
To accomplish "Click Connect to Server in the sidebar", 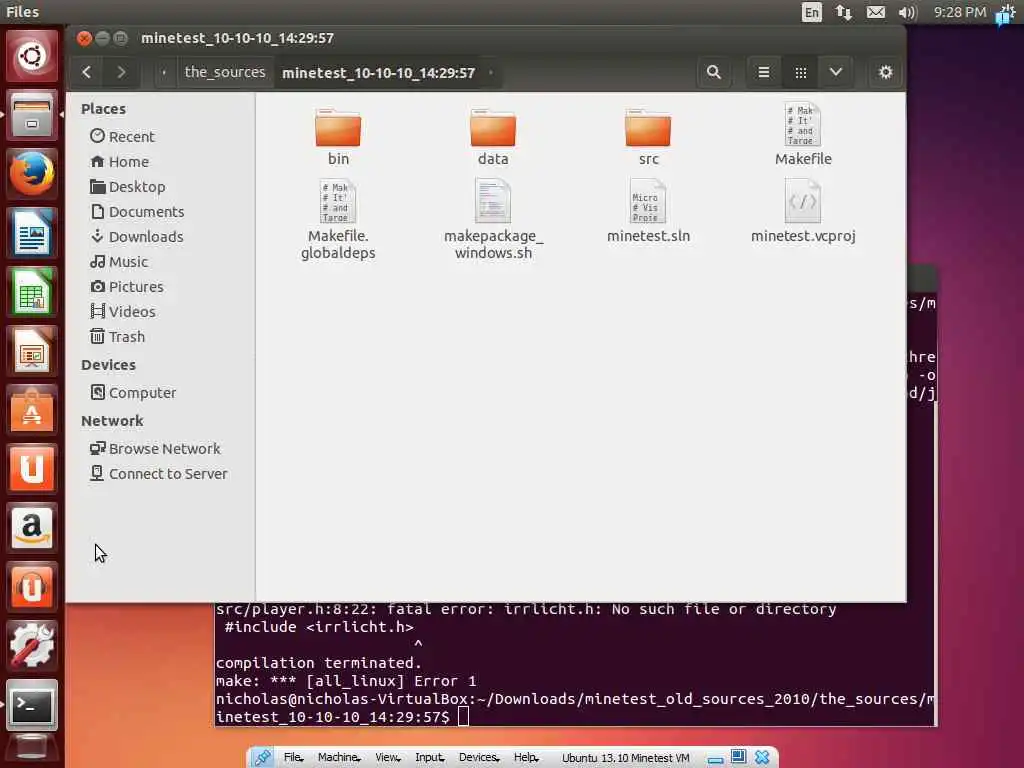I will click(x=160, y=473).
